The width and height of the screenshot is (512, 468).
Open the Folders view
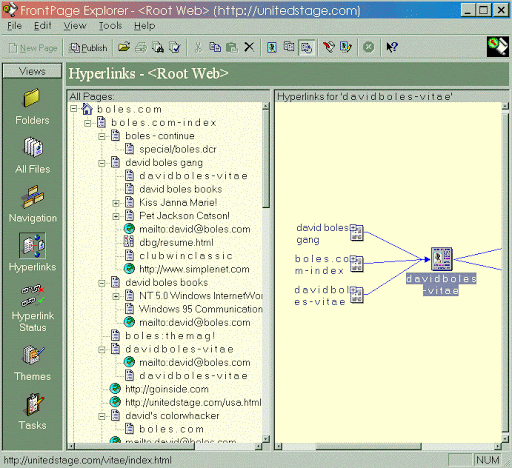32,107
